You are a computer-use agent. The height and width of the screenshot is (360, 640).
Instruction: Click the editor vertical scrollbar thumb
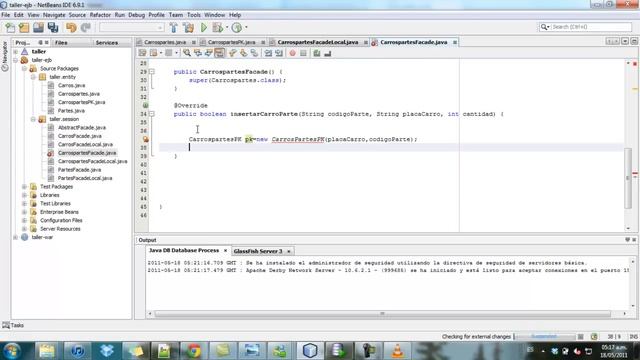tap(628, 178)
